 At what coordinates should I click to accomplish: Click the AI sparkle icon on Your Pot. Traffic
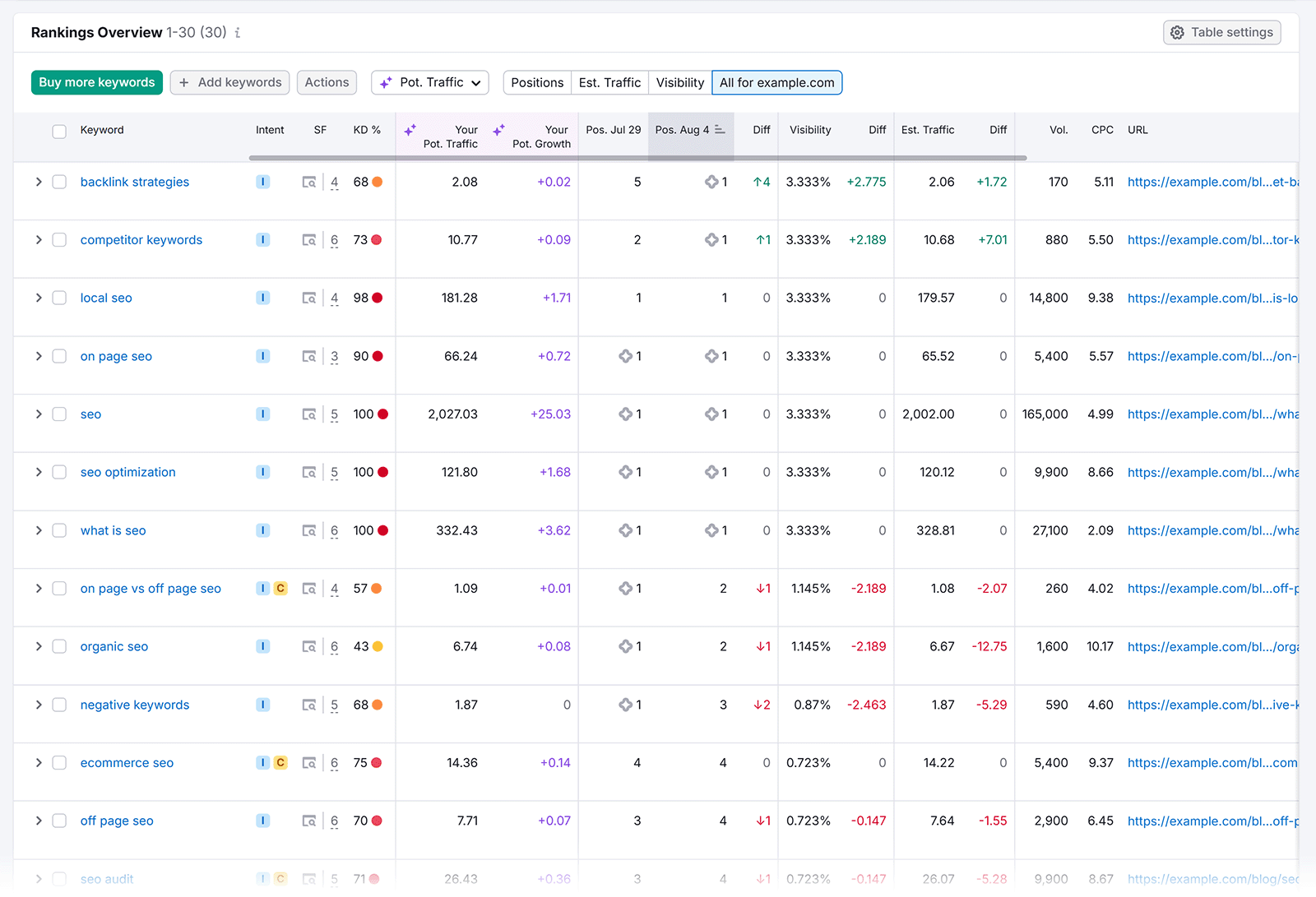click(410, 130)
